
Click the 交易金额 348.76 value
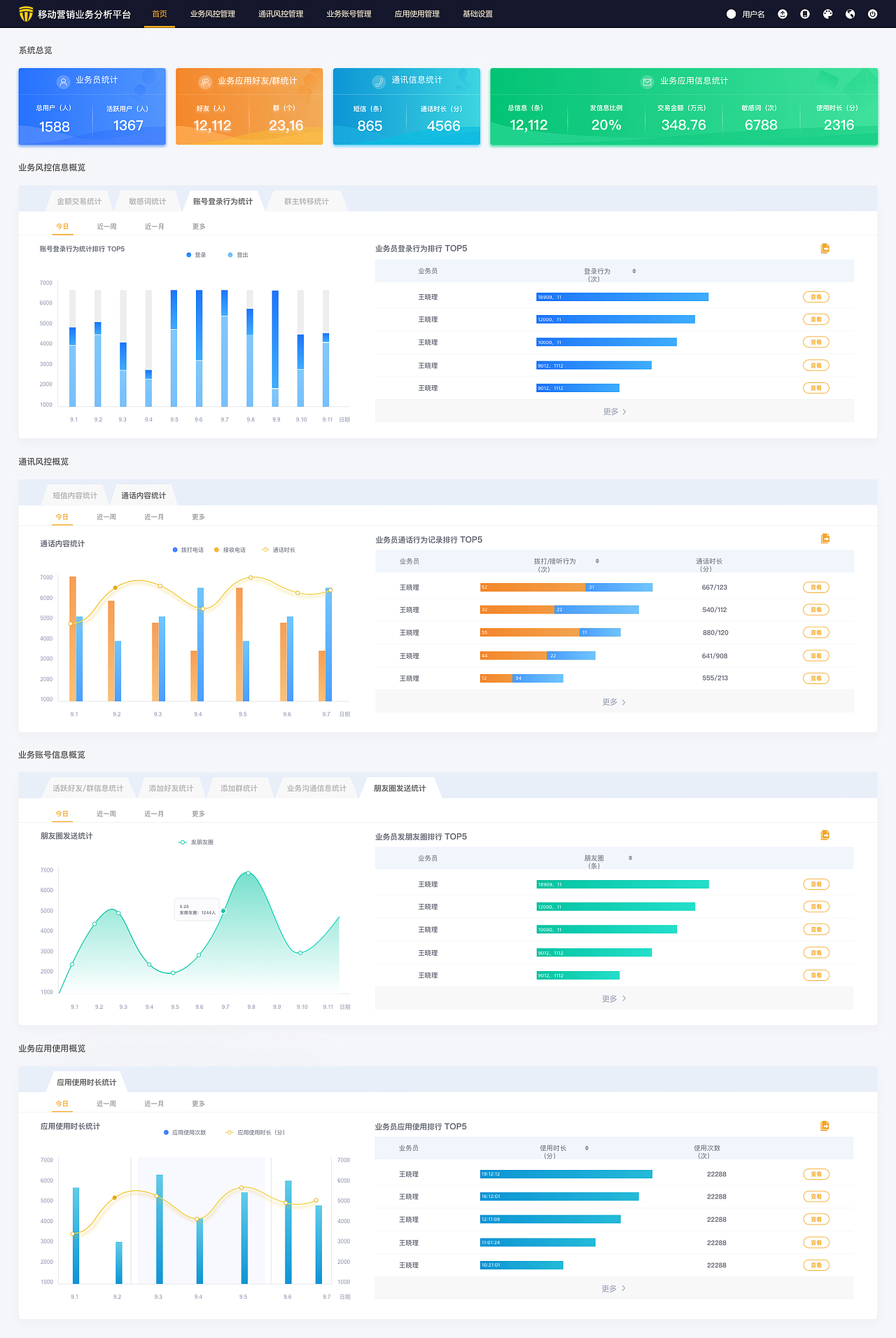point(683,125)
